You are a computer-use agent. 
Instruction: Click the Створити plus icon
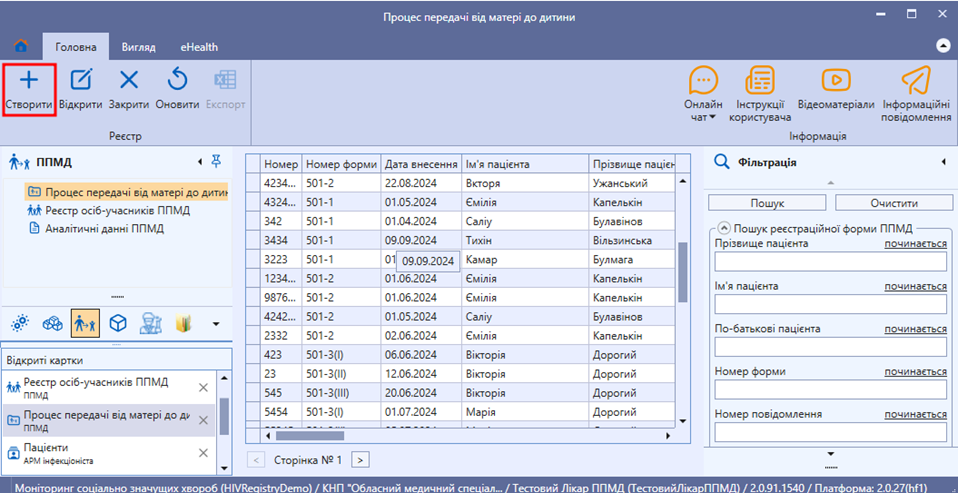tap(29, 80)
